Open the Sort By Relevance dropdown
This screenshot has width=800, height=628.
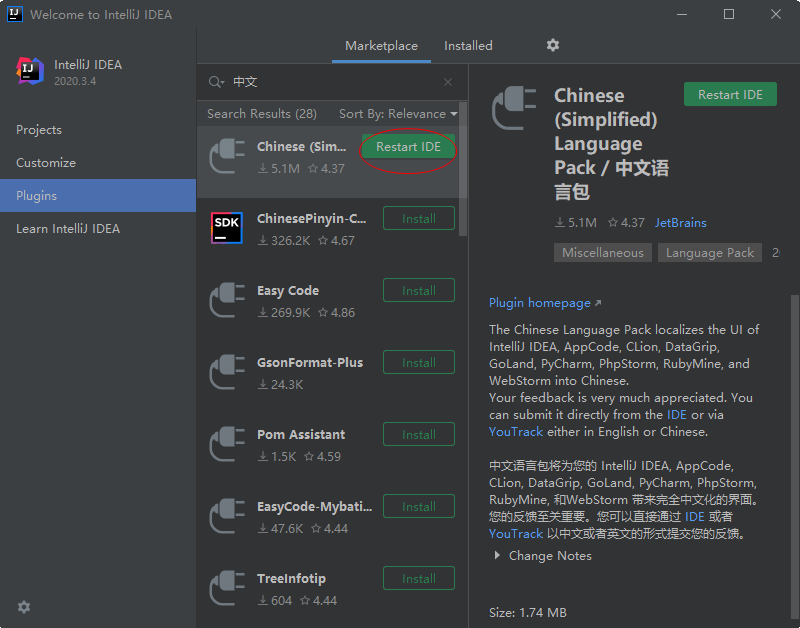[x=398, y=114]
